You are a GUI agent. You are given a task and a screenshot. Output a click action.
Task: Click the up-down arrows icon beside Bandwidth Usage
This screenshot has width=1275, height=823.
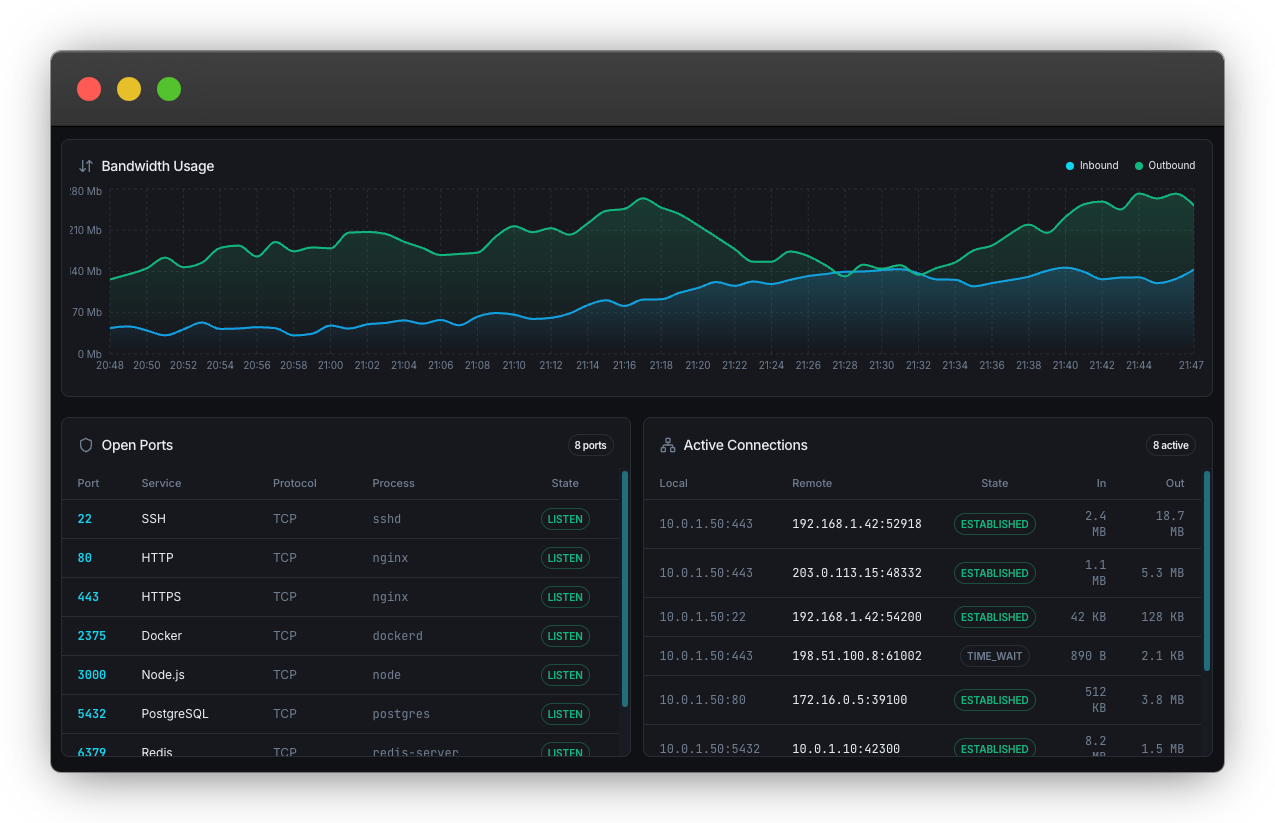(84, 166)
